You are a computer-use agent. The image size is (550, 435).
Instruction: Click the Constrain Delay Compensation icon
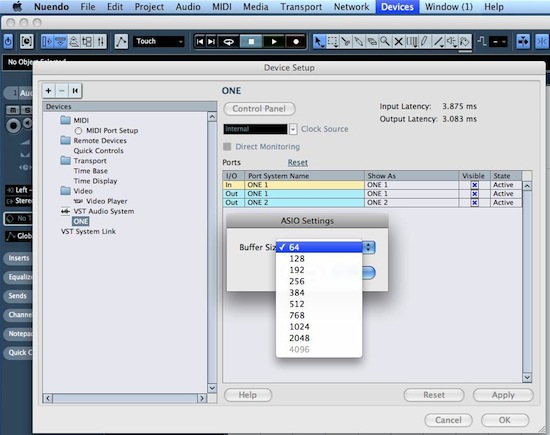click(x=27, y=41)
